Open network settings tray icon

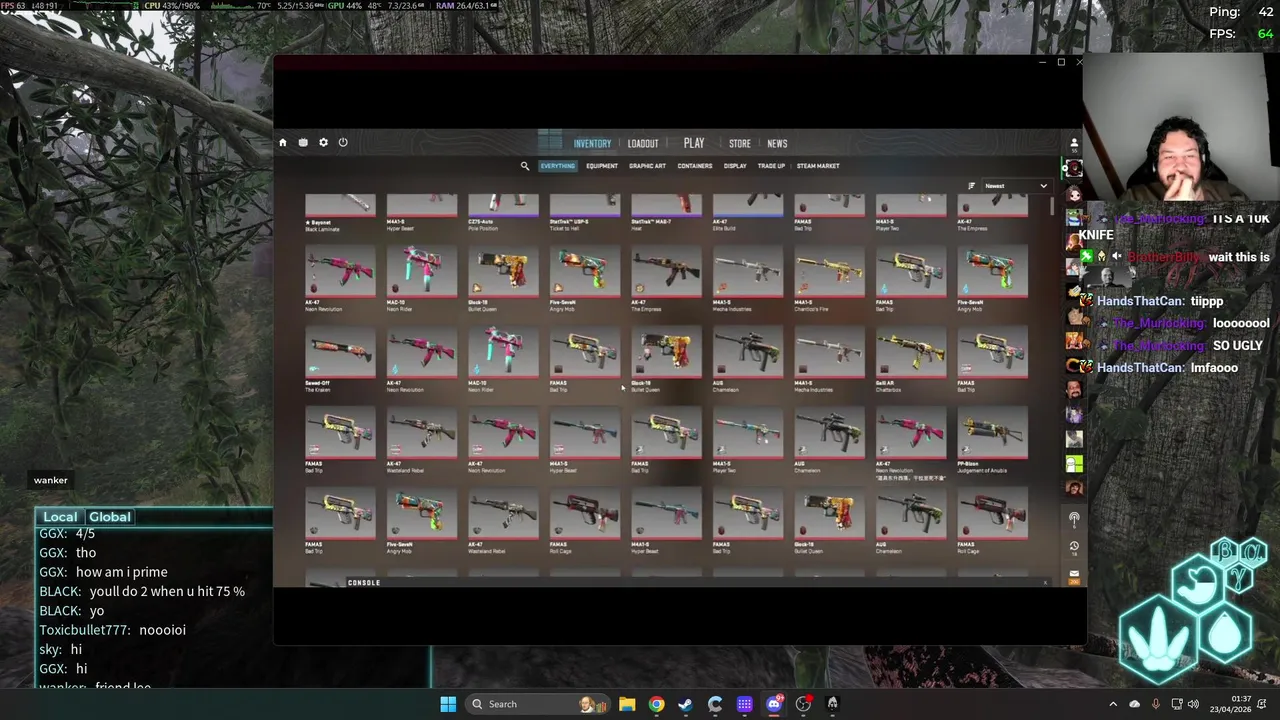point(1177,704)
